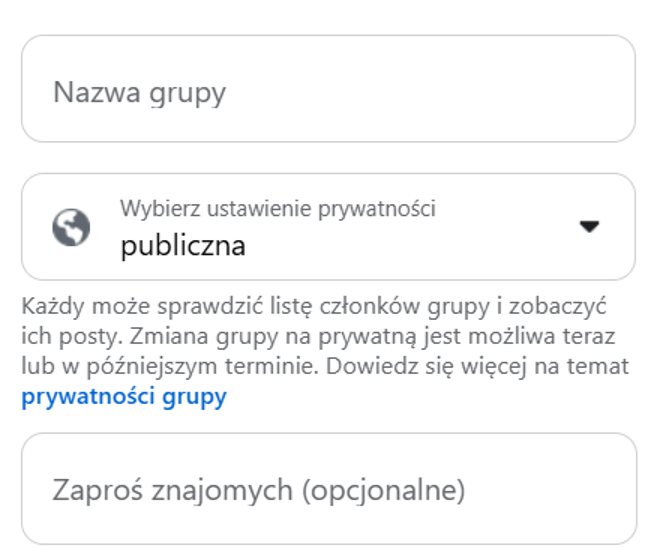Focus the Nazwa grupy input field
658x548 pixels.
pos(329,89)
